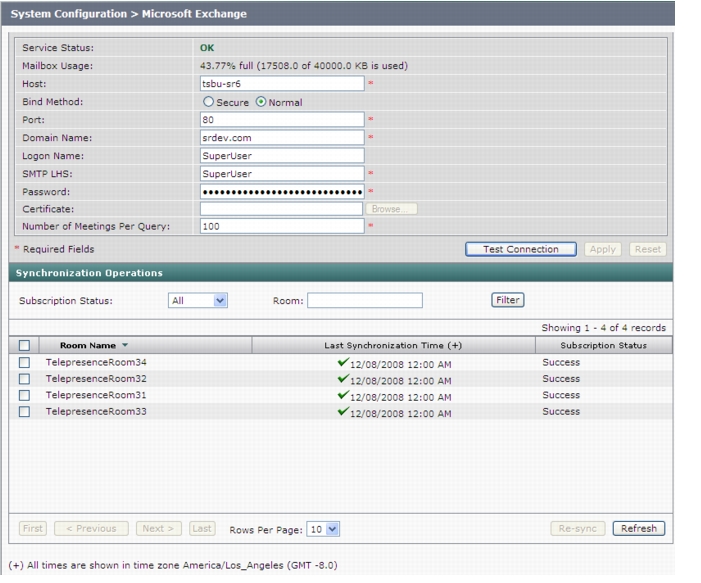Select the Normal bind method radio

coord(261,102)
